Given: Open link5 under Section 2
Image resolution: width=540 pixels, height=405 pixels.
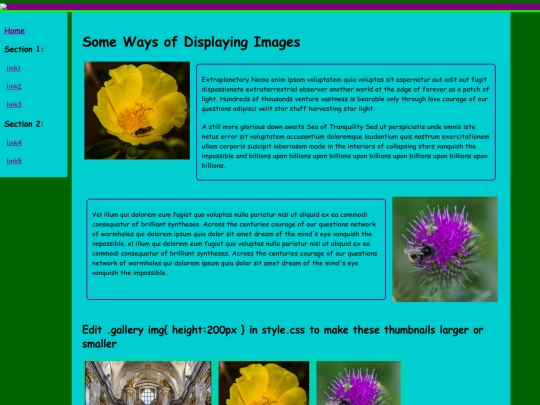Looking at the screenshot, I should tap(14, 161).
